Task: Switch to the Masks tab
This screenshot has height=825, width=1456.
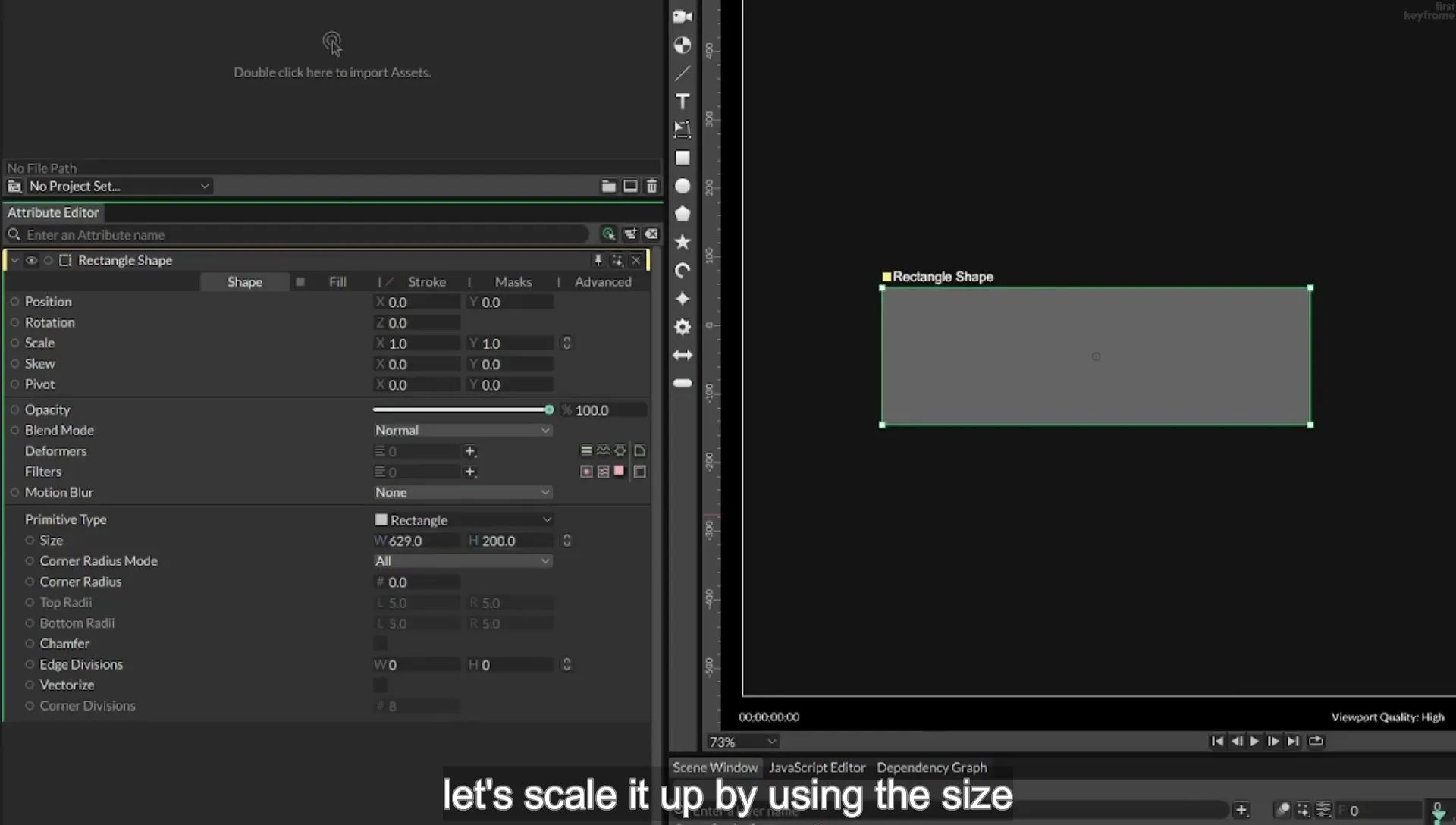Action: click(x=513, y=281)
